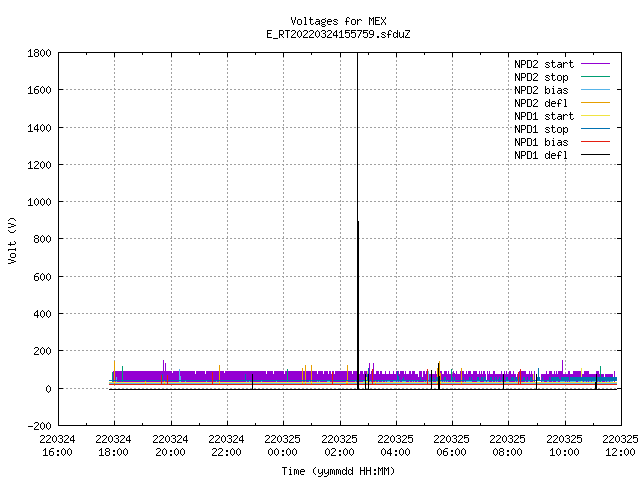Click the "NPD2 stop" legend label
Viewport: 640px width, 480px height.
pyautogui.click(x=541, y=77)
